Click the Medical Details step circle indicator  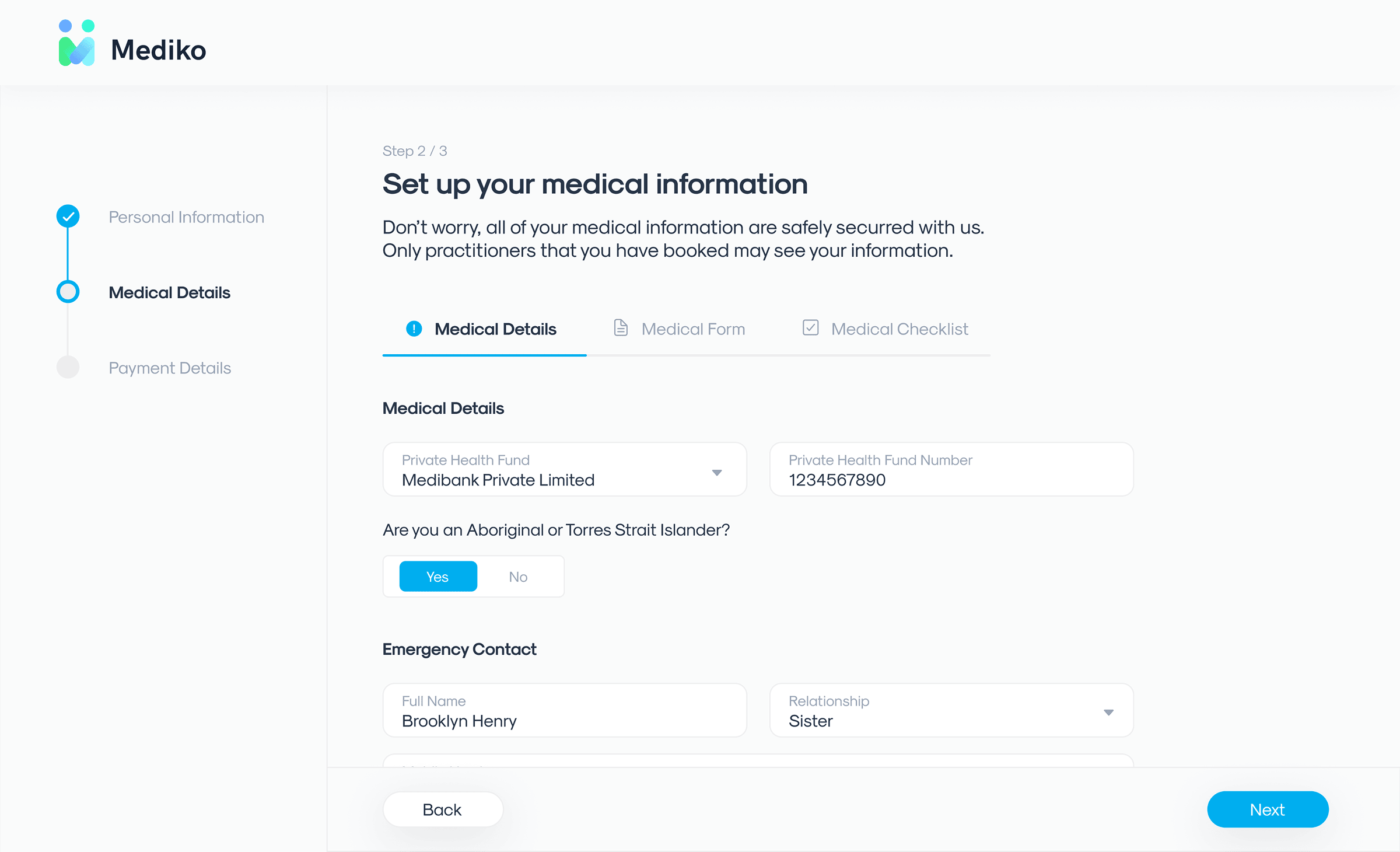coord(68,292)
